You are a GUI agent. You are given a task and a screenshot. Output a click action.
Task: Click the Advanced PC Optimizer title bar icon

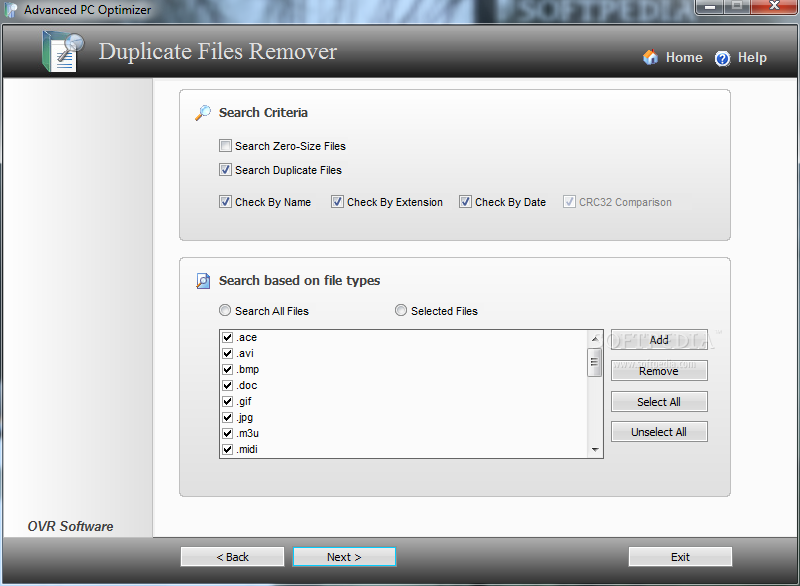(x=11, y=10)
